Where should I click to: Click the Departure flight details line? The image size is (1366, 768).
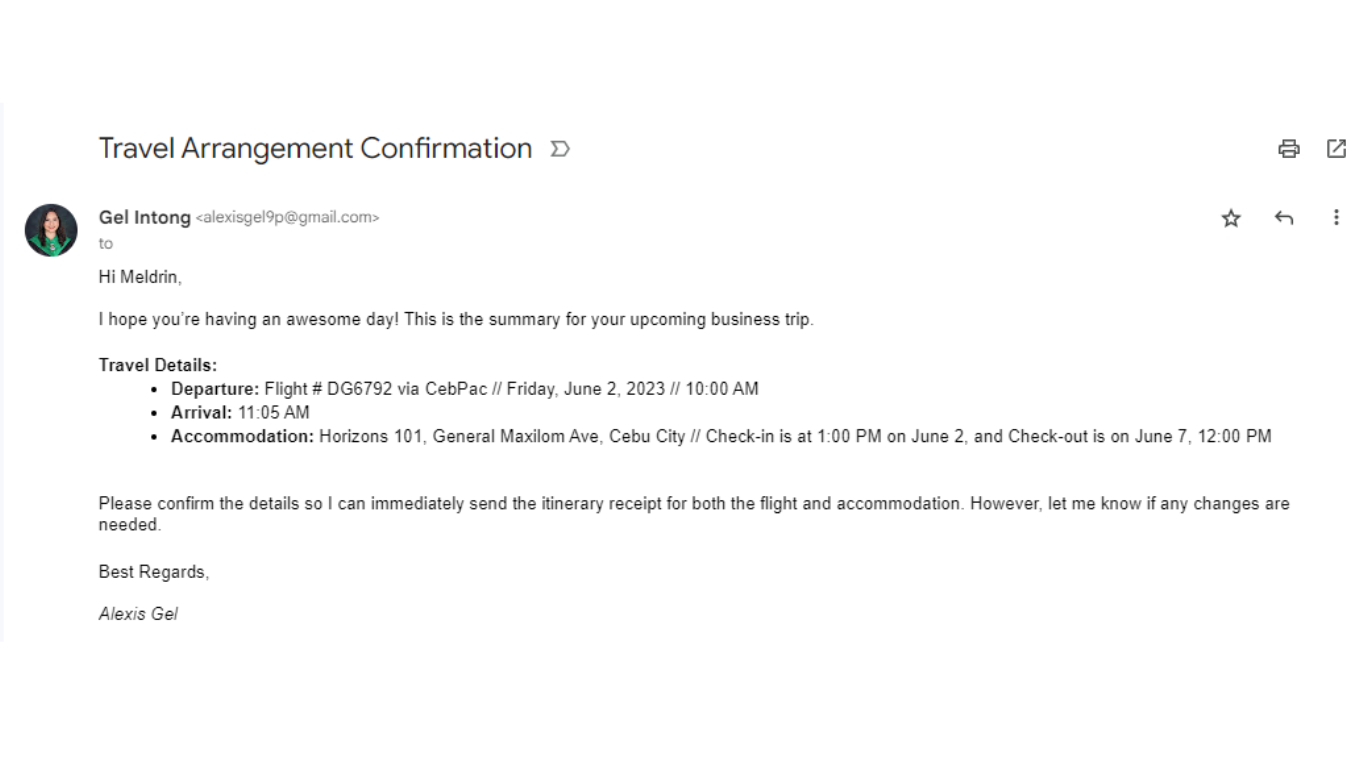(x=464, y=389)
